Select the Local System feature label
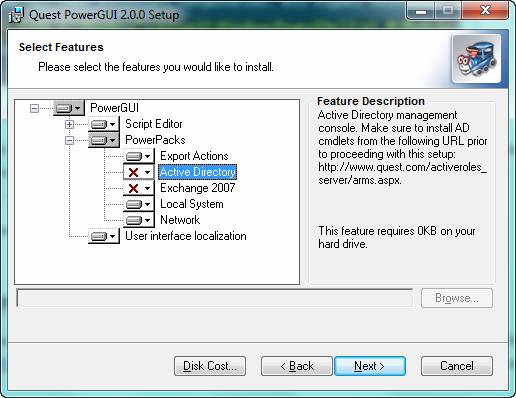 pyautogui.click(x=192, y=204)
